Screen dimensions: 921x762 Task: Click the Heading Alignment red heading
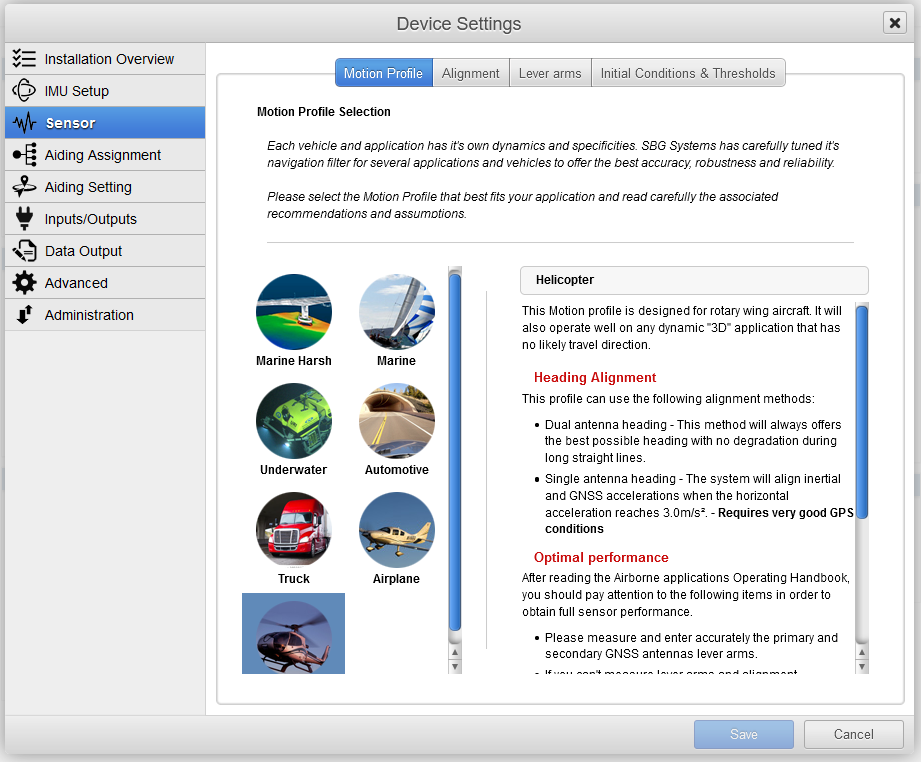[x=594, y=377]
